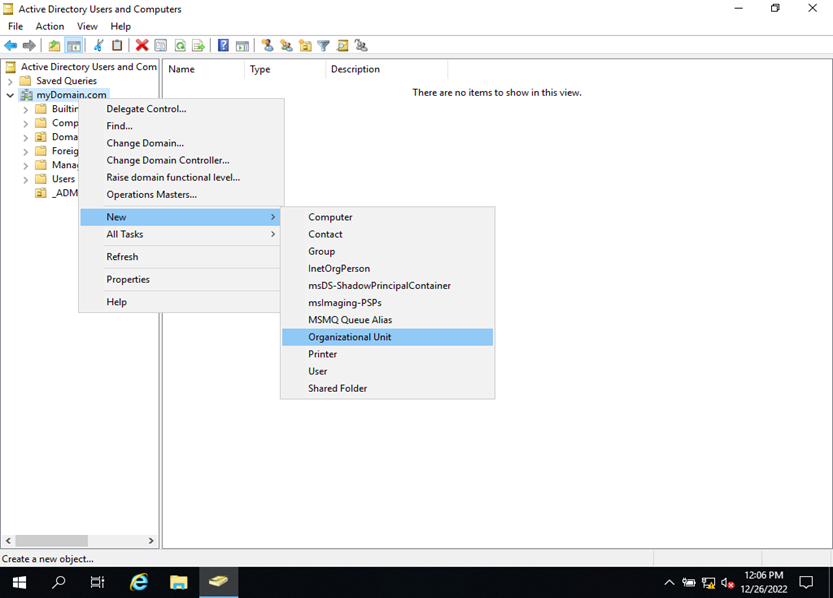Open the File menu

(15, 27)
